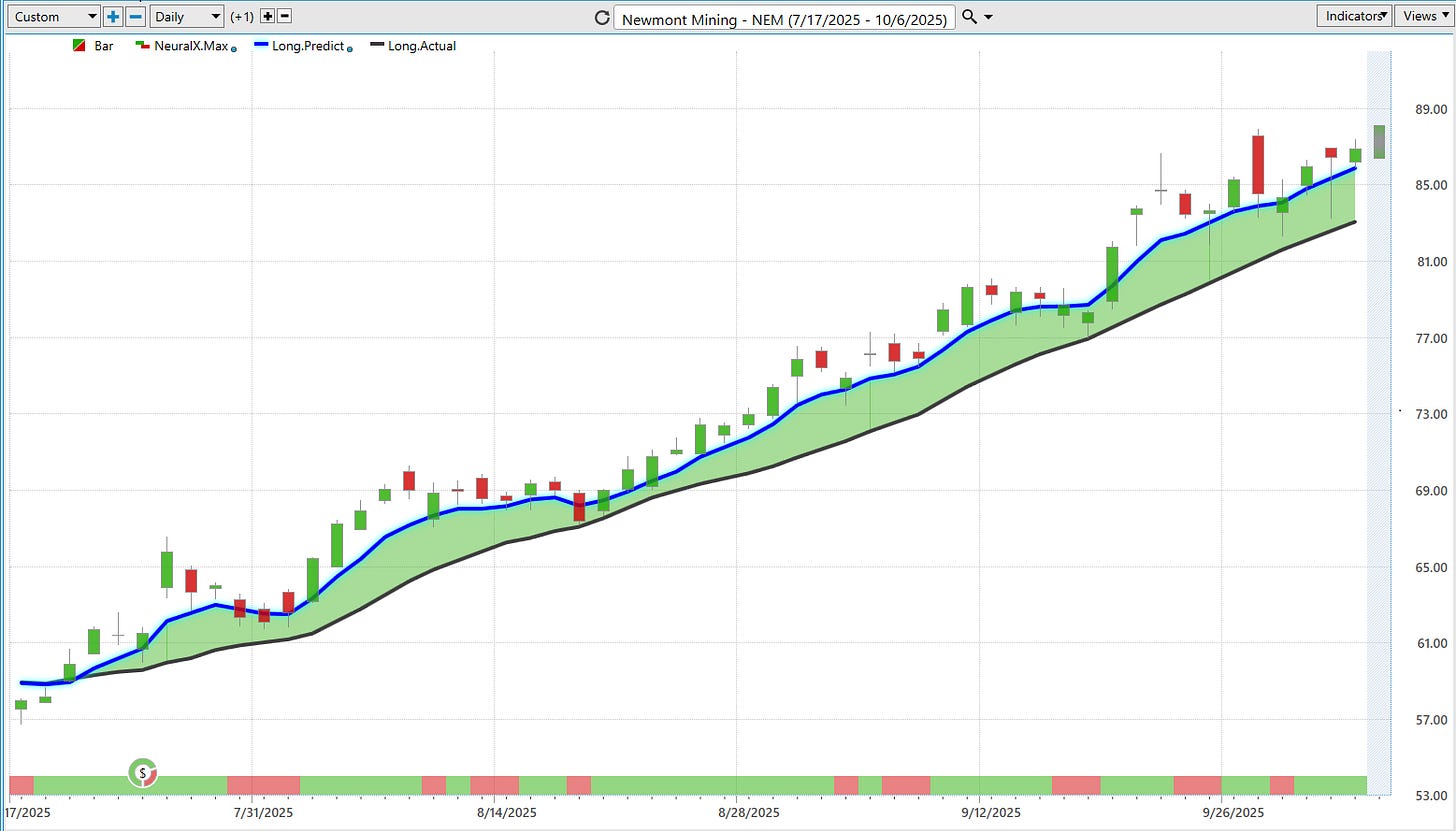Click the gray forecast candle in the shaded area
1456x831 pixels.
click(x=1379, y=141)
